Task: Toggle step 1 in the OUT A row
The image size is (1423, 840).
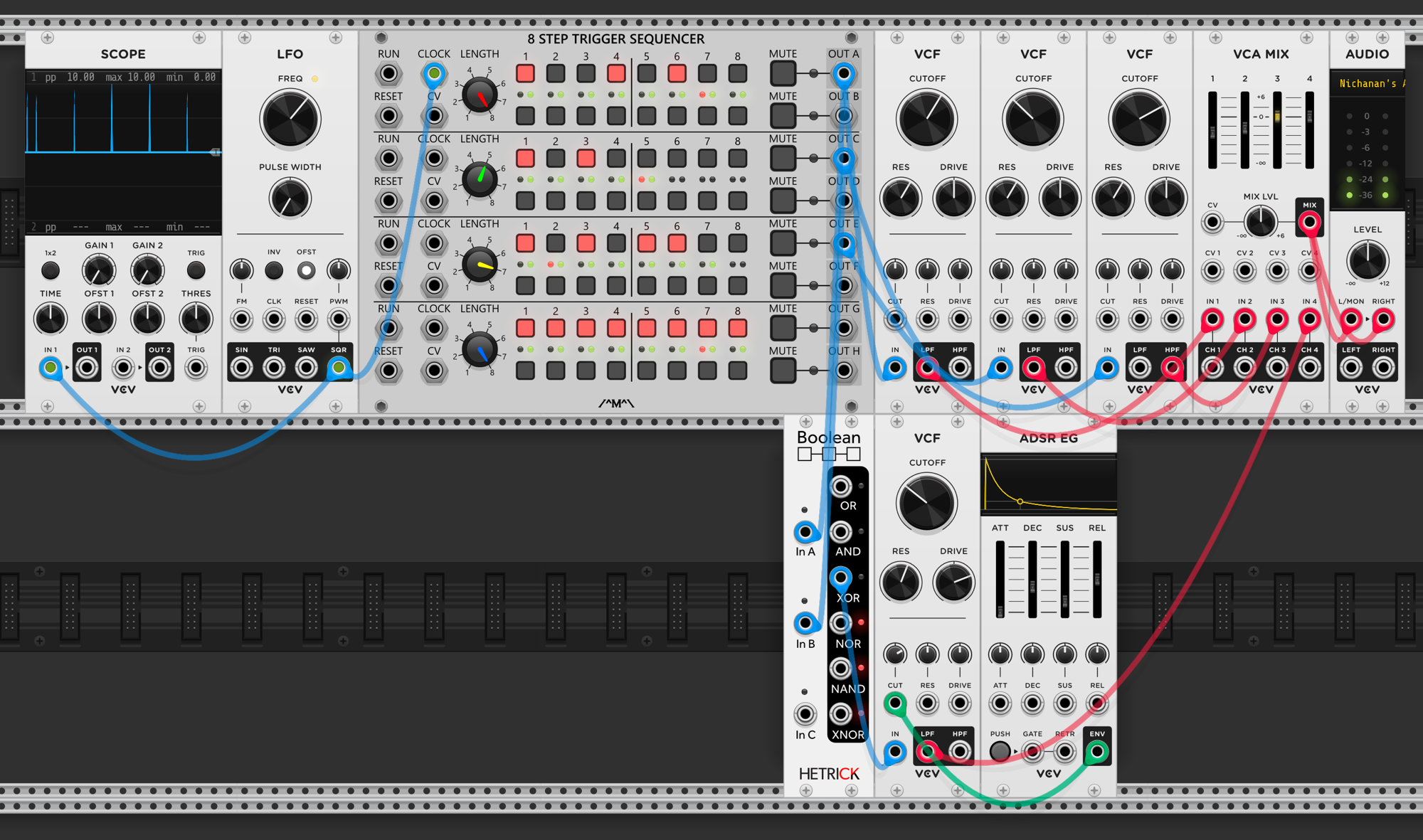Action: tap(526, 73)
